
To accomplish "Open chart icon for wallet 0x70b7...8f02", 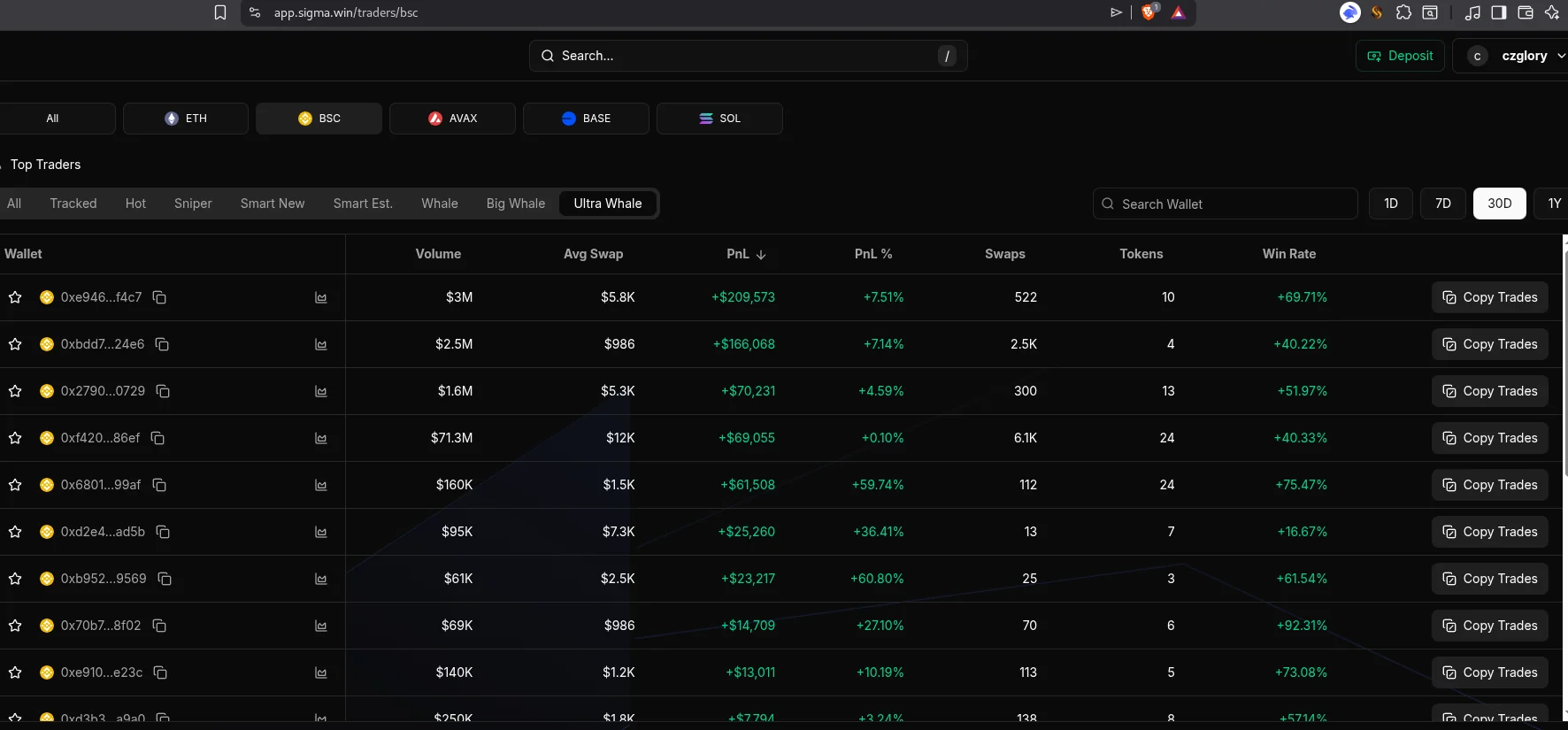I will coord(320,626).
